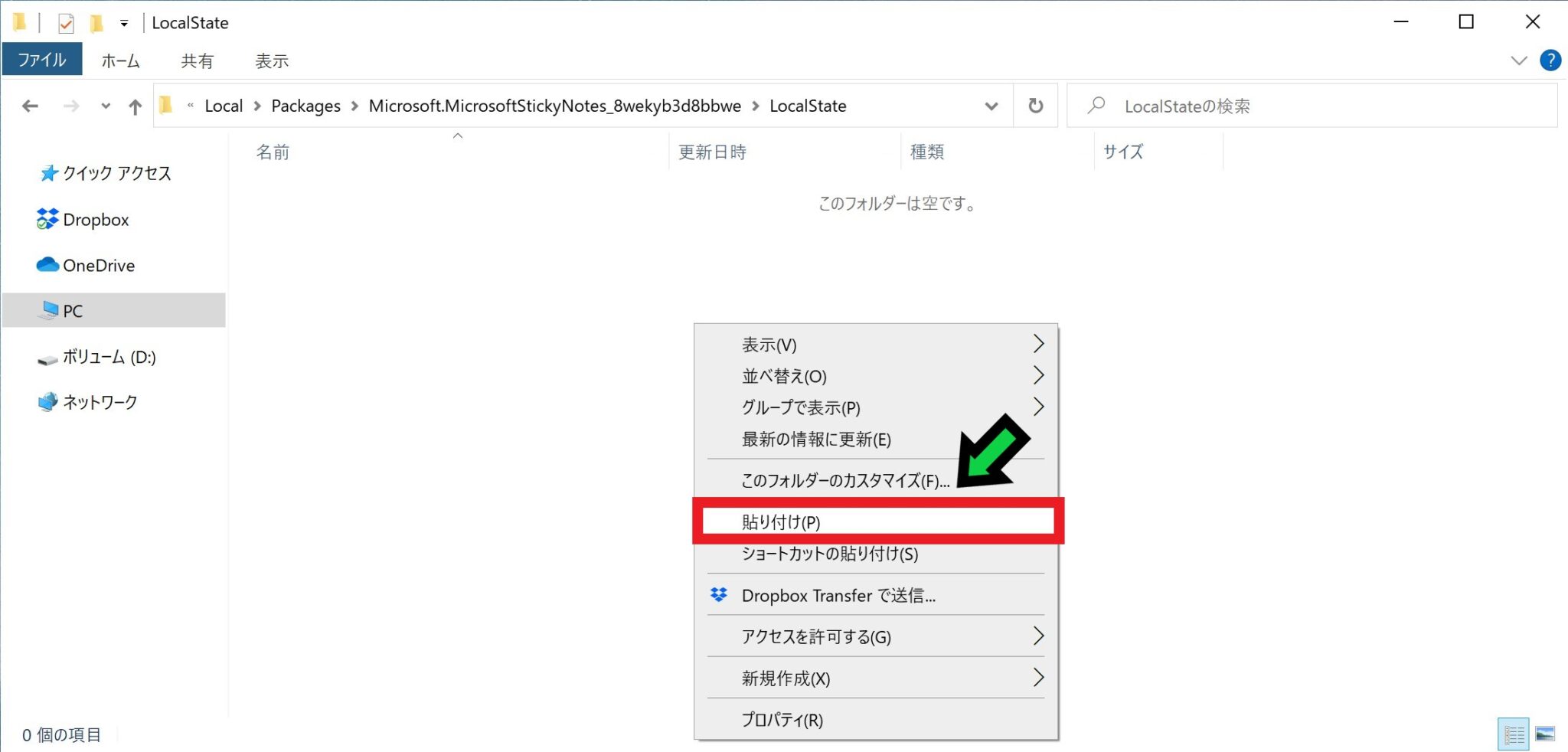Click the Properties icon in title bar
The image size is (1568, 752).
pos(67,23)
